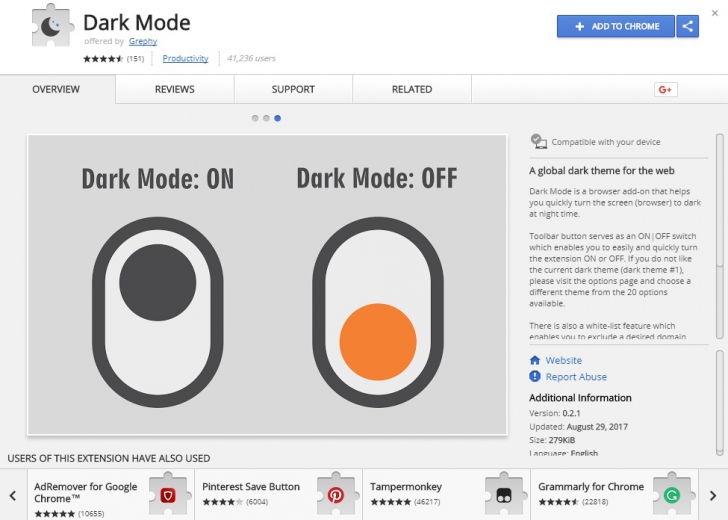
Task: Click Dark Mode ON switch image
Action: click(157, 312)
